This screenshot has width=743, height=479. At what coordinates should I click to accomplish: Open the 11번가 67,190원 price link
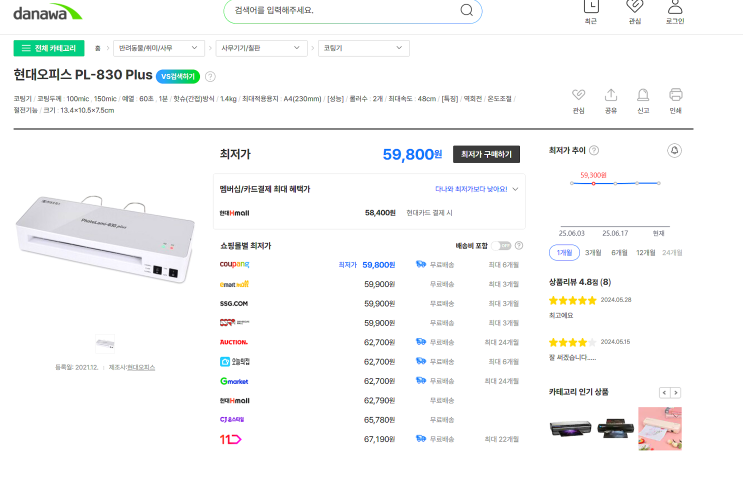click(x=379, y=439)
